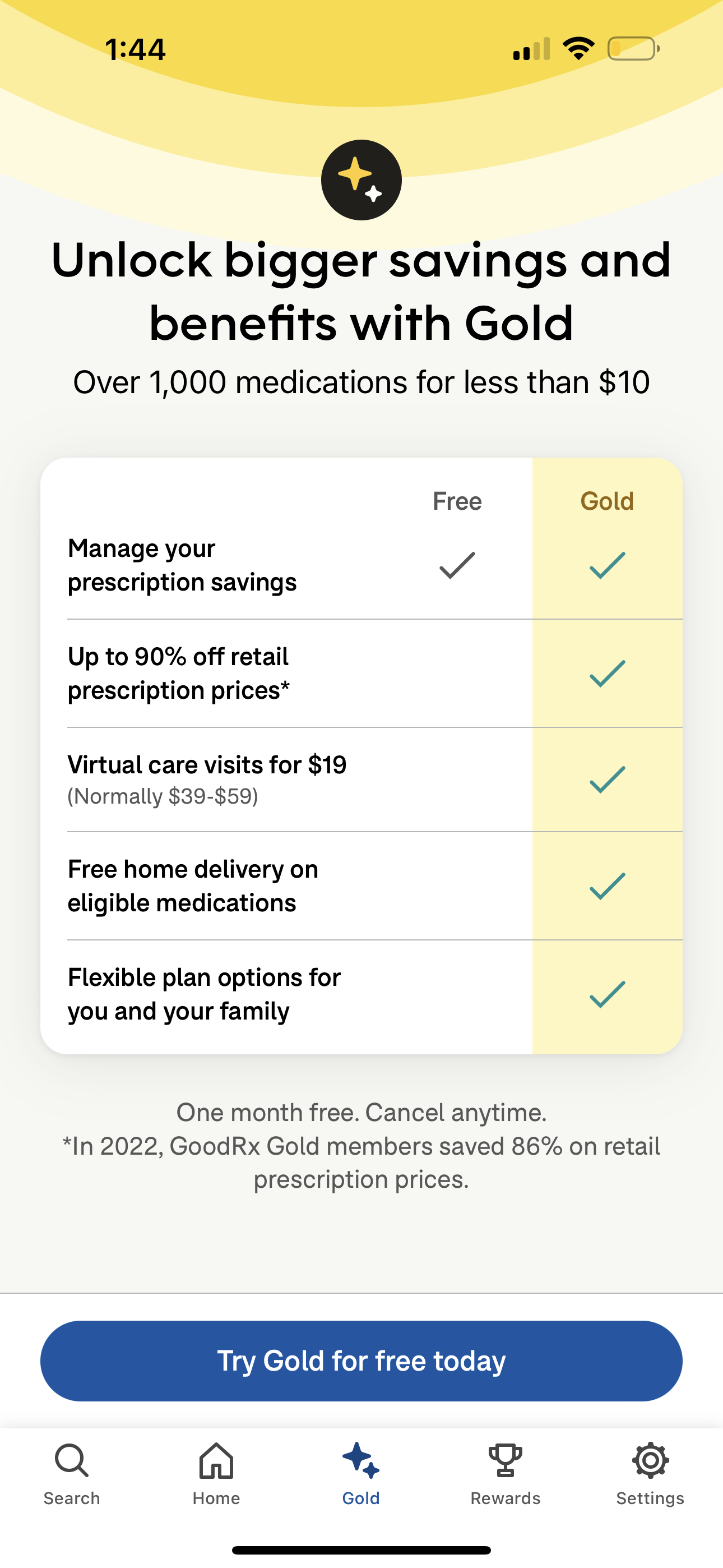Image resolution: width=723 pixels, height=1568 pixels.
Task: Open Settings using the gear icon
Action: pyautogui.click(x=650, y=1461)
